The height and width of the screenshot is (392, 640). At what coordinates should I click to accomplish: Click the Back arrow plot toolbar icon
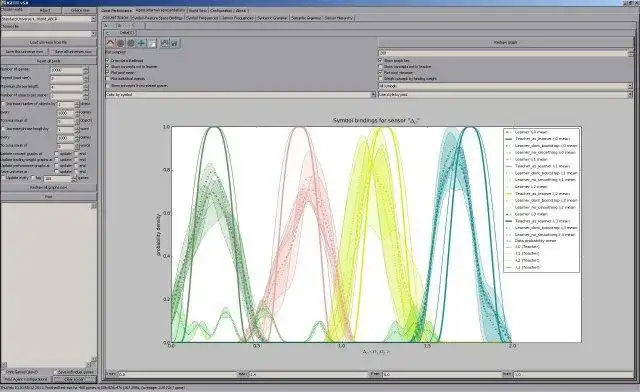121,43
